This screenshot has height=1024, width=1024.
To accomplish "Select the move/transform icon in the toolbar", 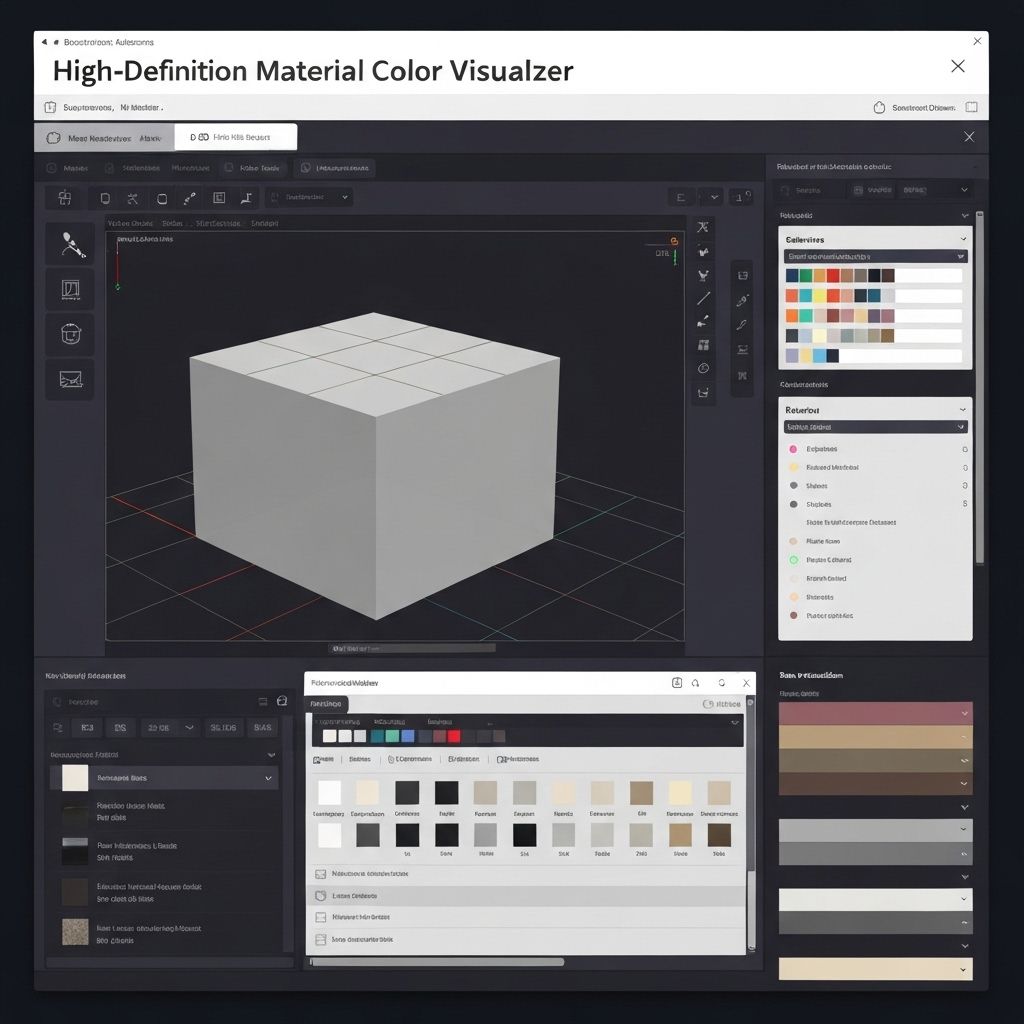I will [x=64, y=198].
